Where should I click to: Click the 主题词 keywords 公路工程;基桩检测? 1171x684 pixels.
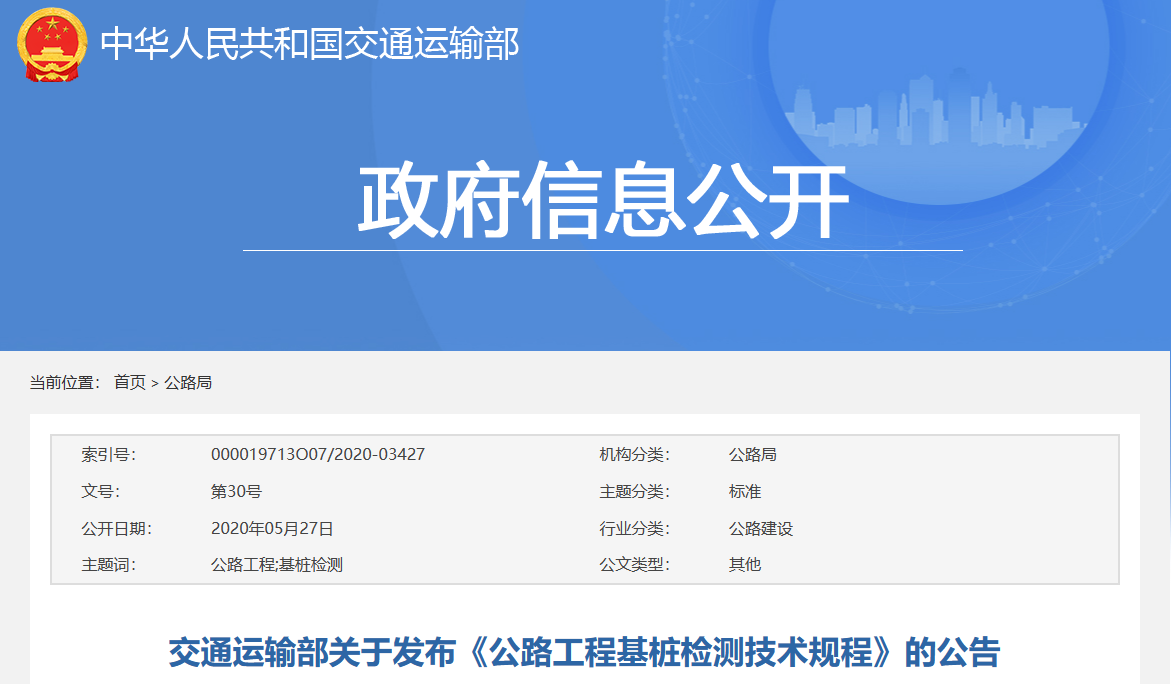click(x=279, y=565)
